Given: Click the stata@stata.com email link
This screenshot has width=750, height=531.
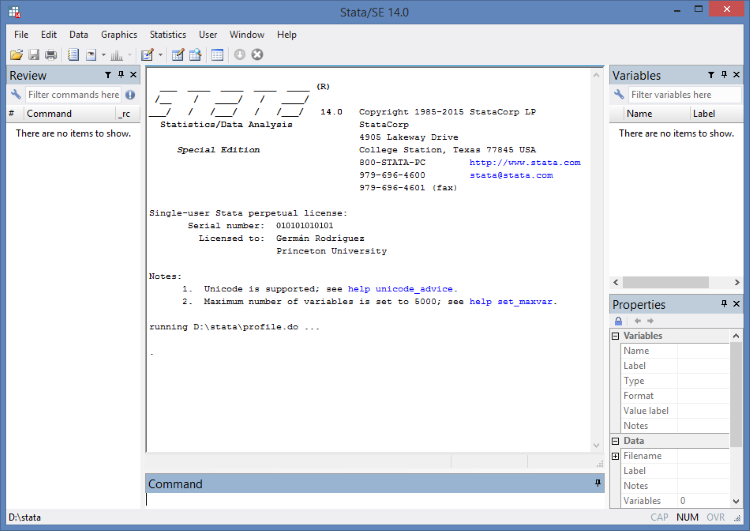Looking at the screenshot, I should (x=511, y=175).
